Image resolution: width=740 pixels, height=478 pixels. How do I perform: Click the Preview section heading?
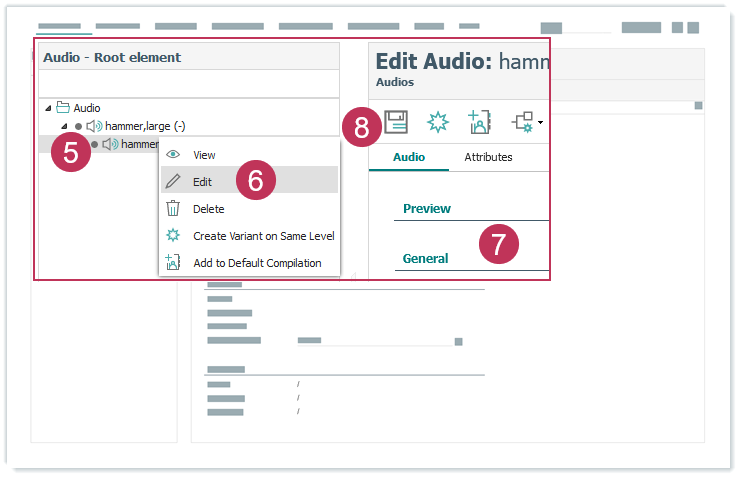tap(426, 209)
